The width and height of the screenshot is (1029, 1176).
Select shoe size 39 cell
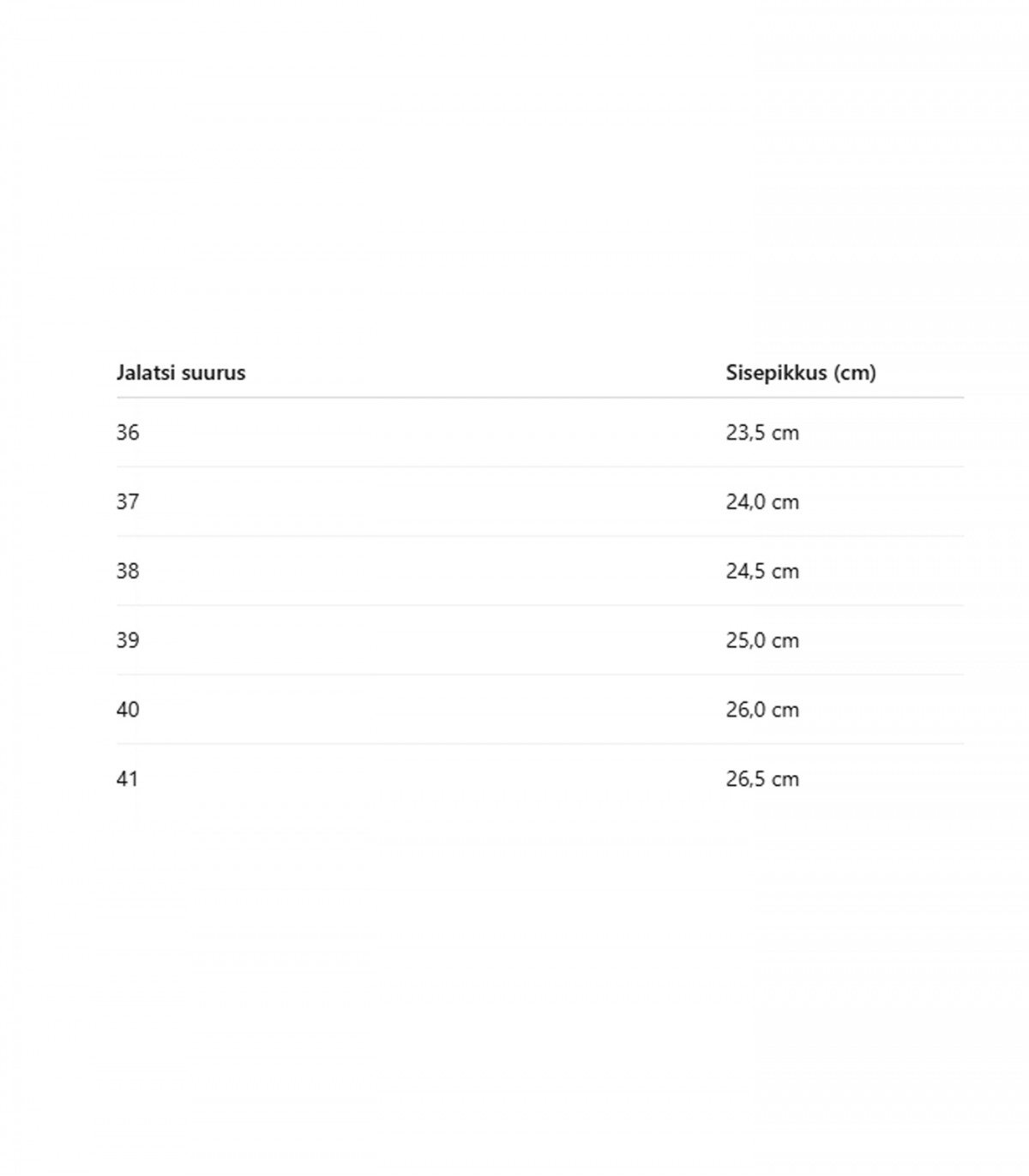(x=128, y=641)
